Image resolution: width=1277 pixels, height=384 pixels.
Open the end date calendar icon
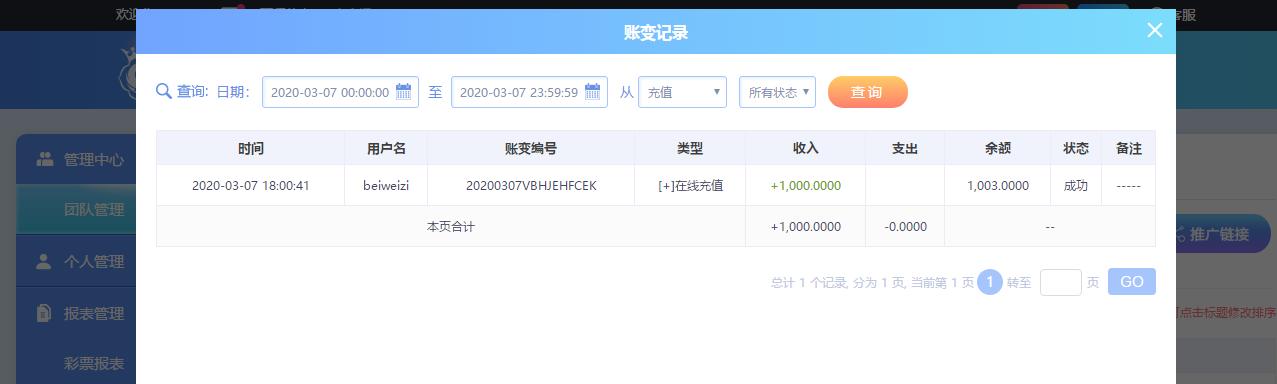pos(593,92)
